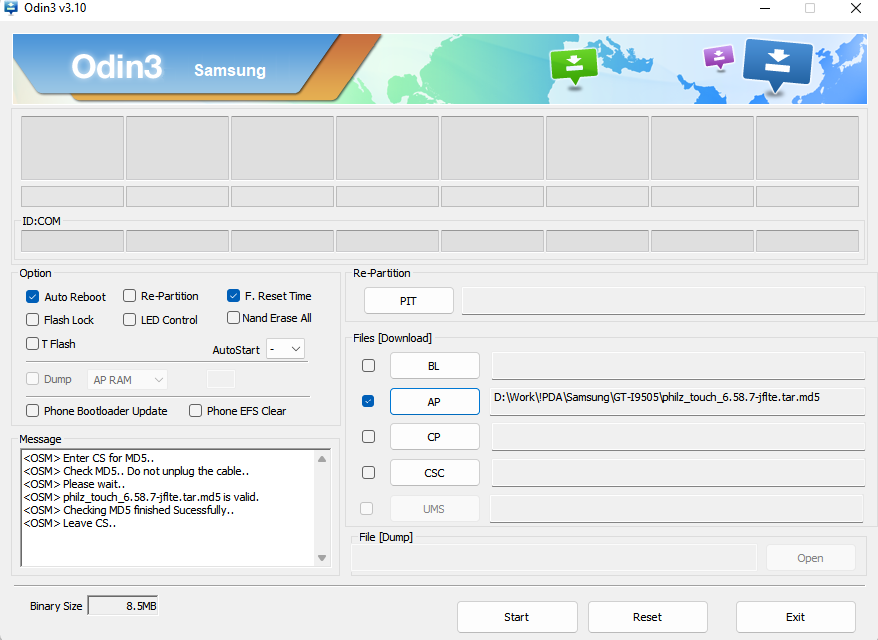Click the 'Enter CS for MD5' log line
Viewport: 878px width, 640px height.
tap(88, 458)
